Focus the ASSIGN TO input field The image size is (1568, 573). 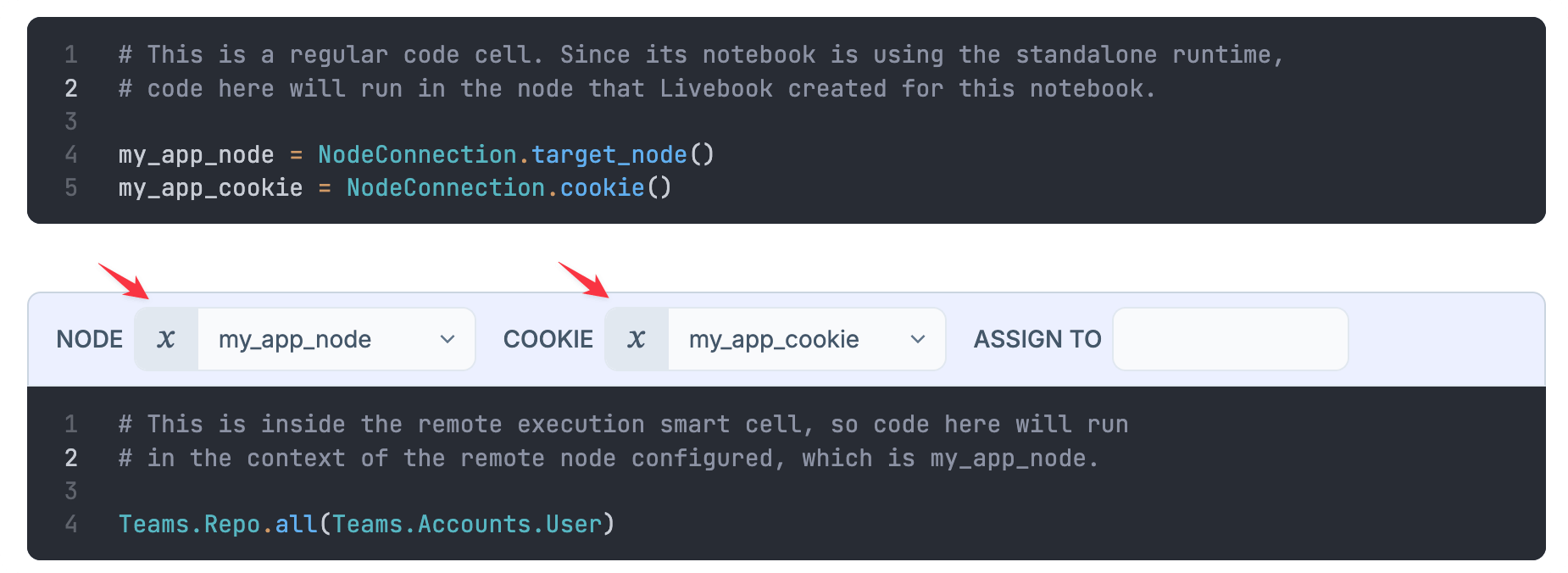1230,339
